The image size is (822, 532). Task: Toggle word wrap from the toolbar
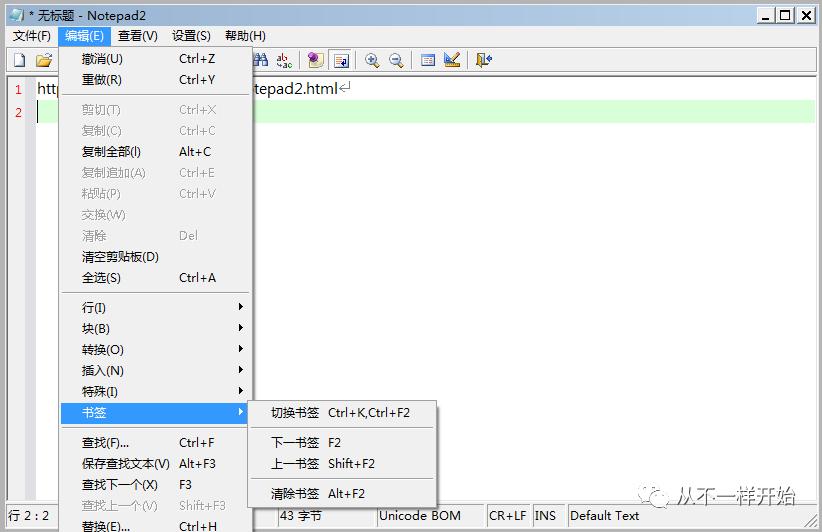340,60
